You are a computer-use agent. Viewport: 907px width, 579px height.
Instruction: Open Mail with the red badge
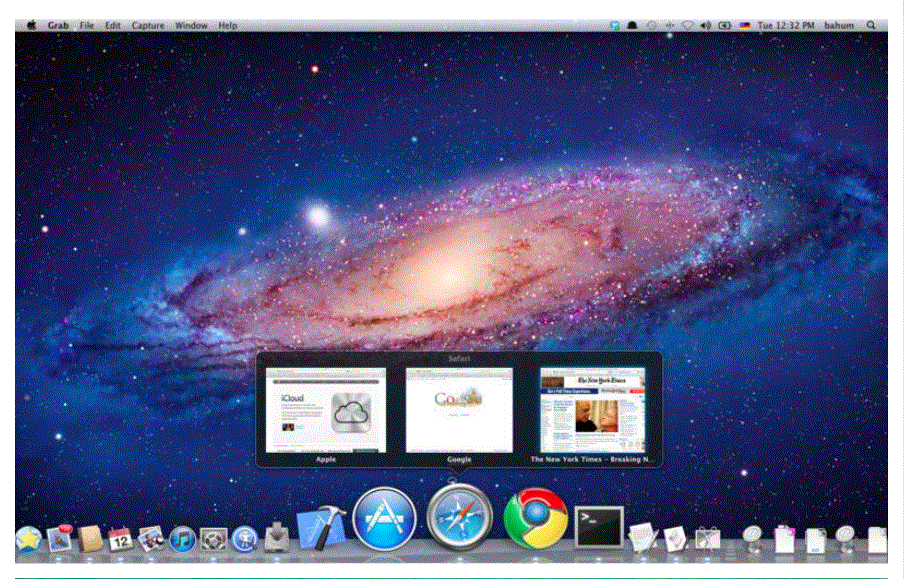pos(60,539)
